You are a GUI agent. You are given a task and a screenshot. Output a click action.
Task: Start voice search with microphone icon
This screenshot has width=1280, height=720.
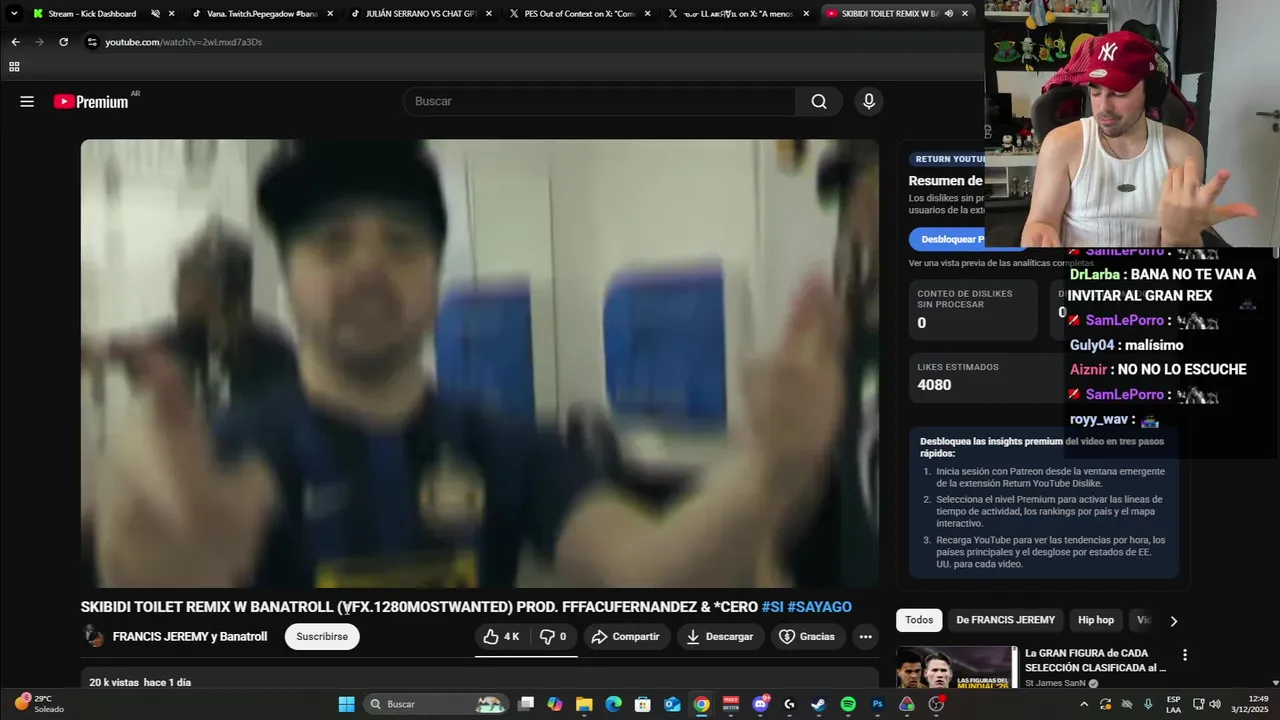point(868,101)
